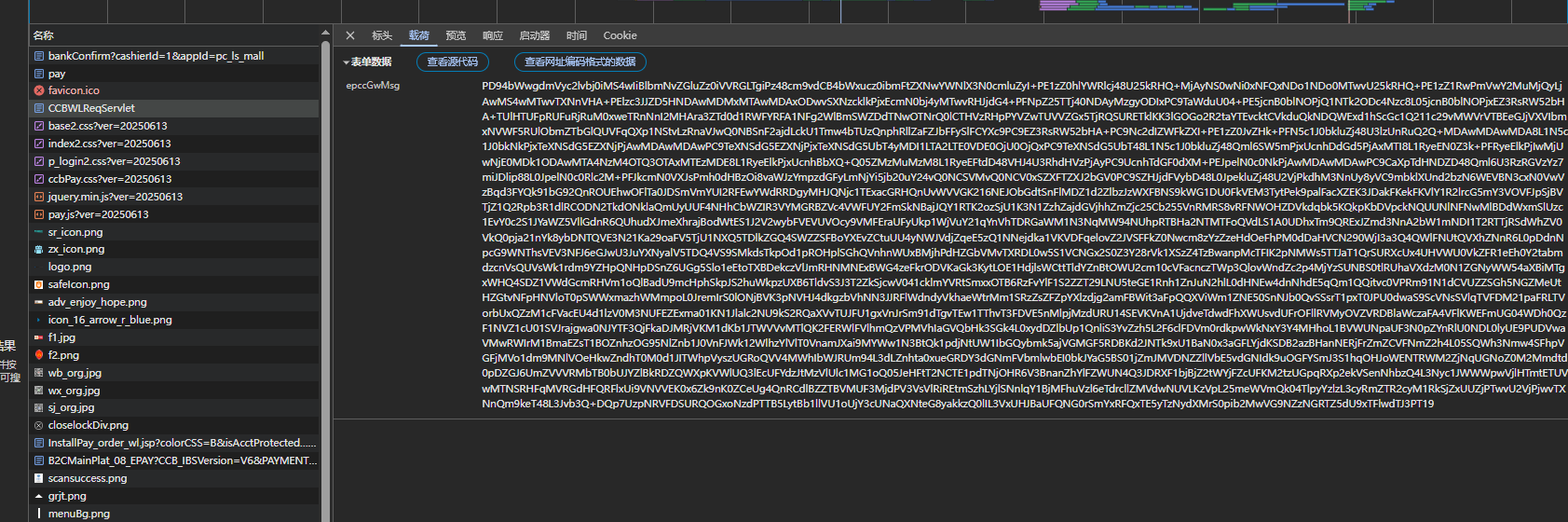Image resolution: width=1568 pixels, height=522 pixels.
Task: Select the scansuccess.png request
Action: click(175, 478)
